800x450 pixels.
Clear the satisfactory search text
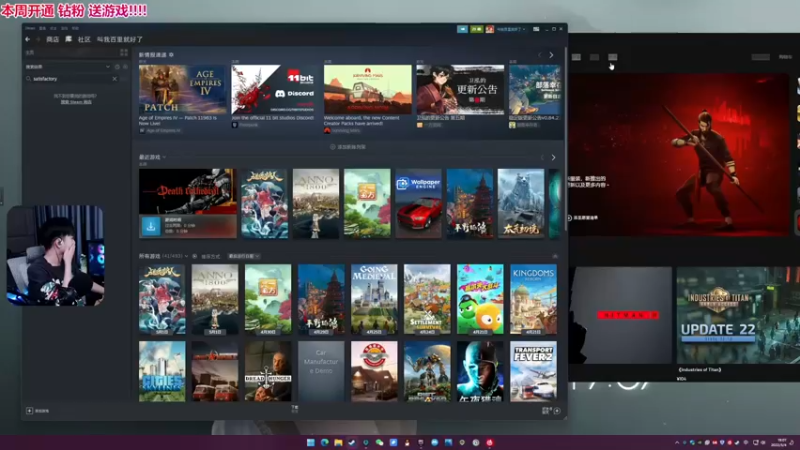pos(114,79)
